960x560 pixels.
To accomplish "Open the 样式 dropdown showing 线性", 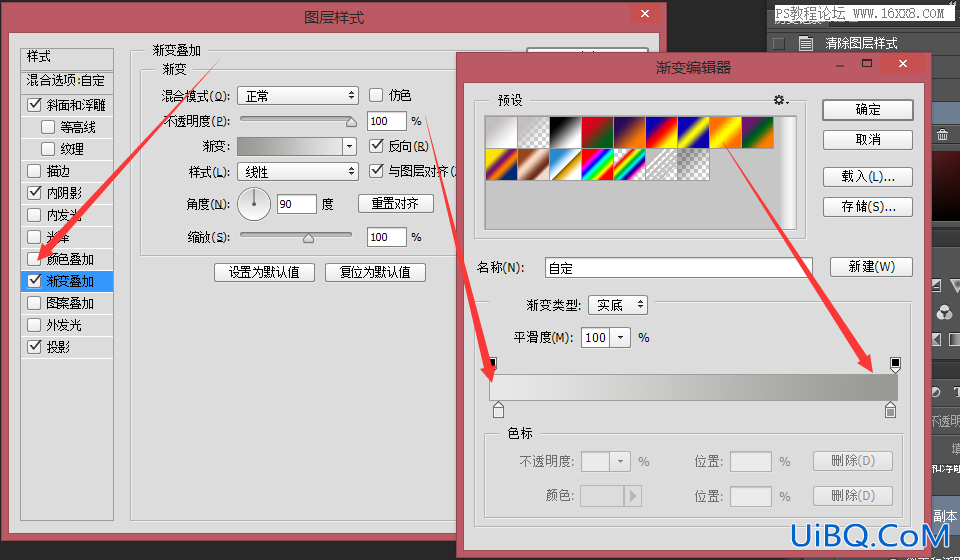I will point(298,171).
